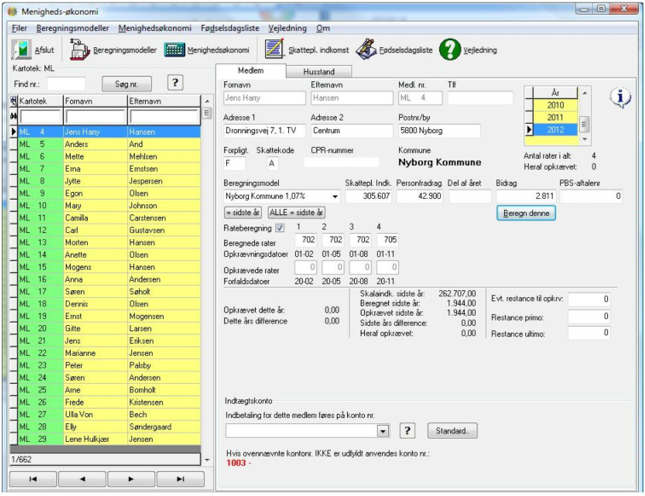Open the Fødselsdagsliste menu
Image resolution: width=645 pixels, height=496 pixels.
click(230, 28)
